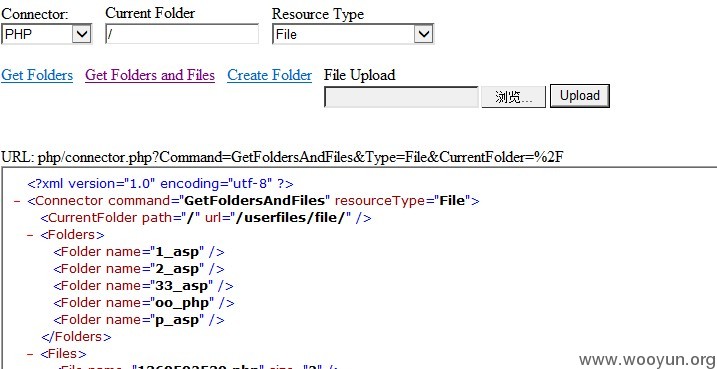Screen dimensions: 717x369
Task: Collapse the Folders XML node
Action: (30, 235)
